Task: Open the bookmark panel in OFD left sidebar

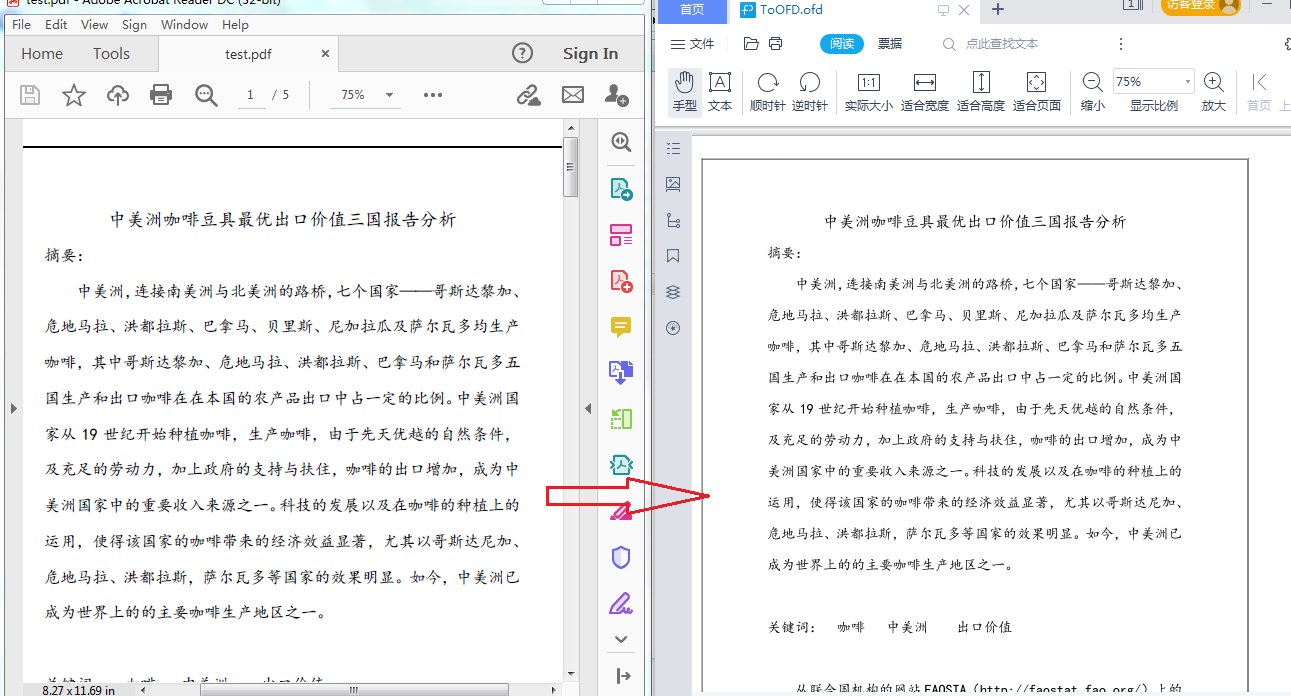Action: pos(673,256)
